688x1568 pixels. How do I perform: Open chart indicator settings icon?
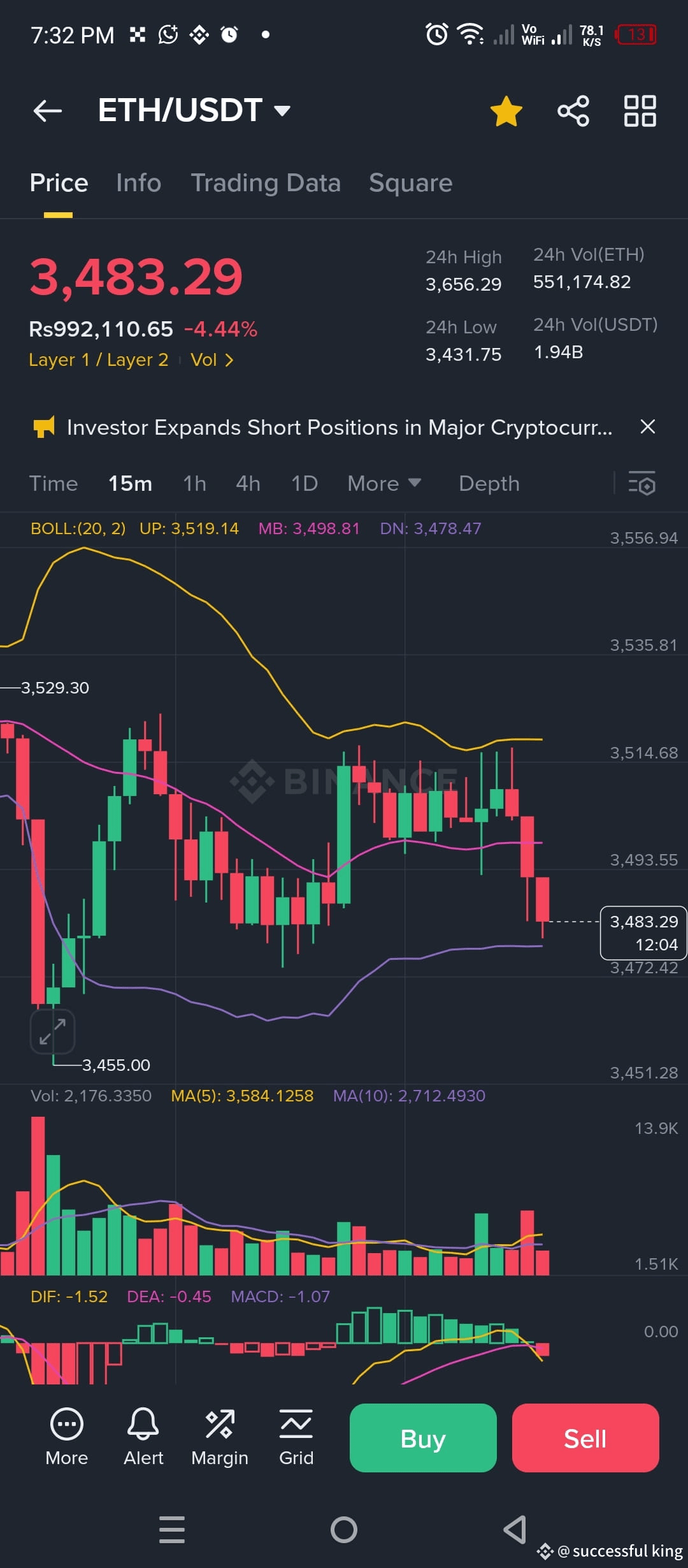click(641, 483)
